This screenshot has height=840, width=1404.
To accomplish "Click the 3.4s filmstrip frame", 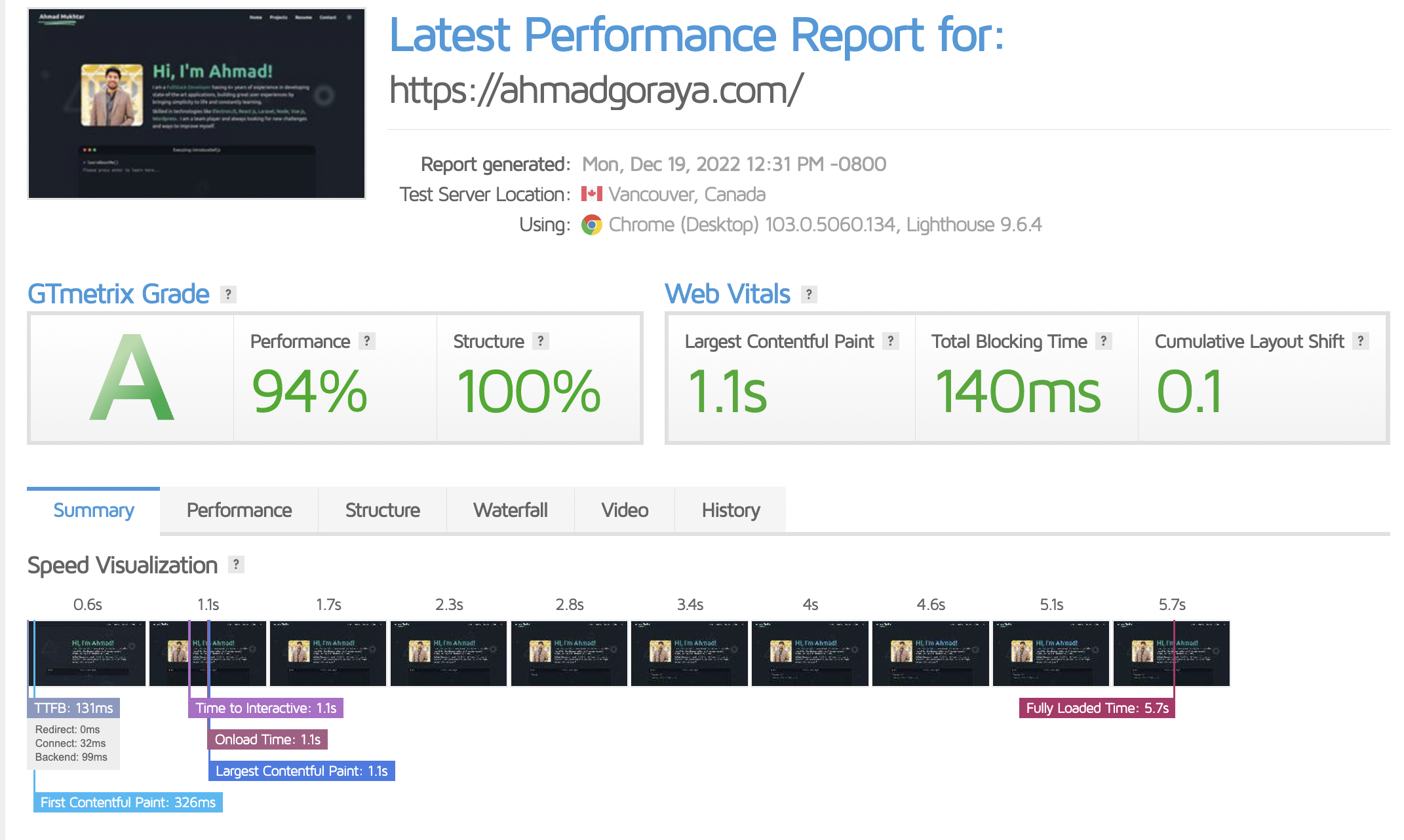I will [690, 653].
